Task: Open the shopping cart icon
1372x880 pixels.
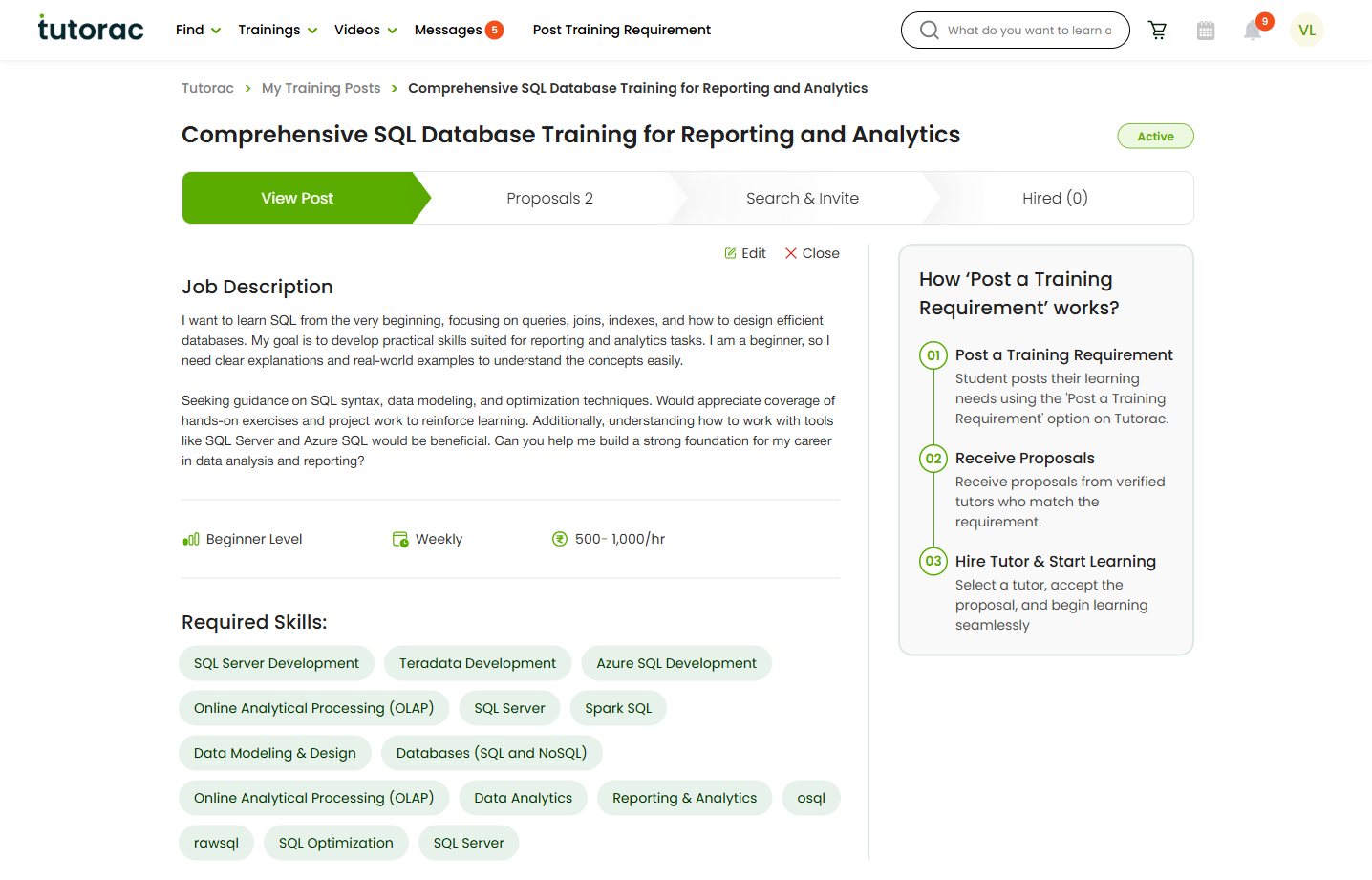Action: 1158,31
